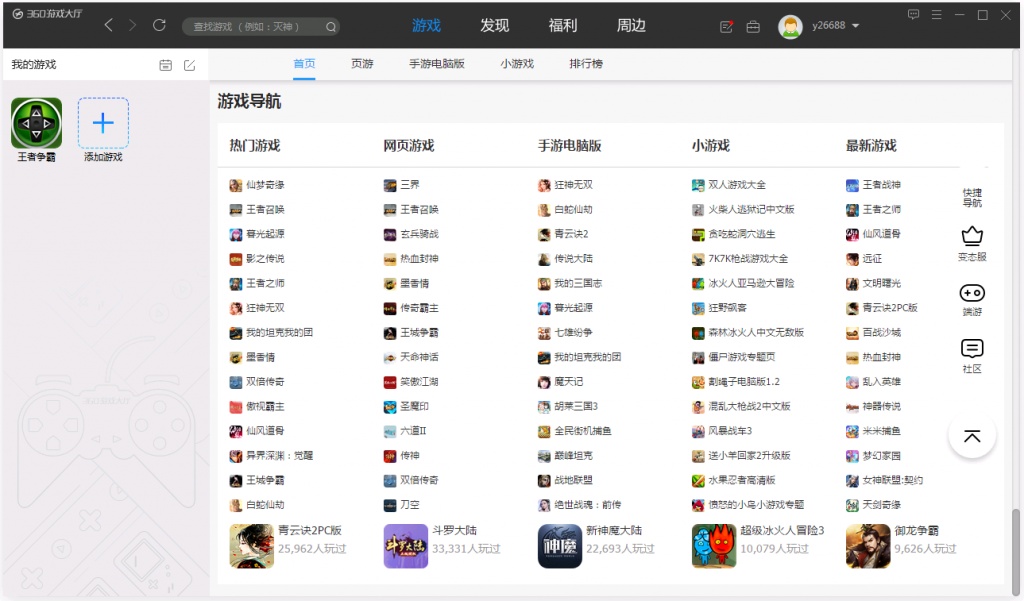This screenshot has height=601, width=1024.
Task: Click the y26688 user avatar
Action: [x=790, y=26]
